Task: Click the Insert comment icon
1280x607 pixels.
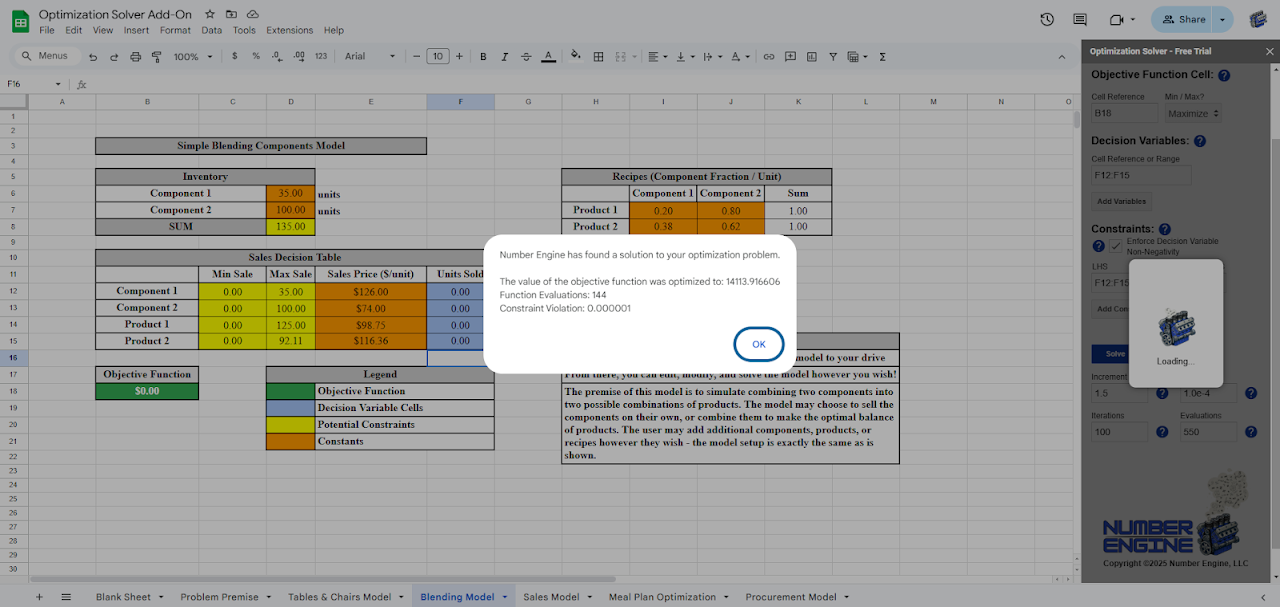Action: click(x=791, y=57)
